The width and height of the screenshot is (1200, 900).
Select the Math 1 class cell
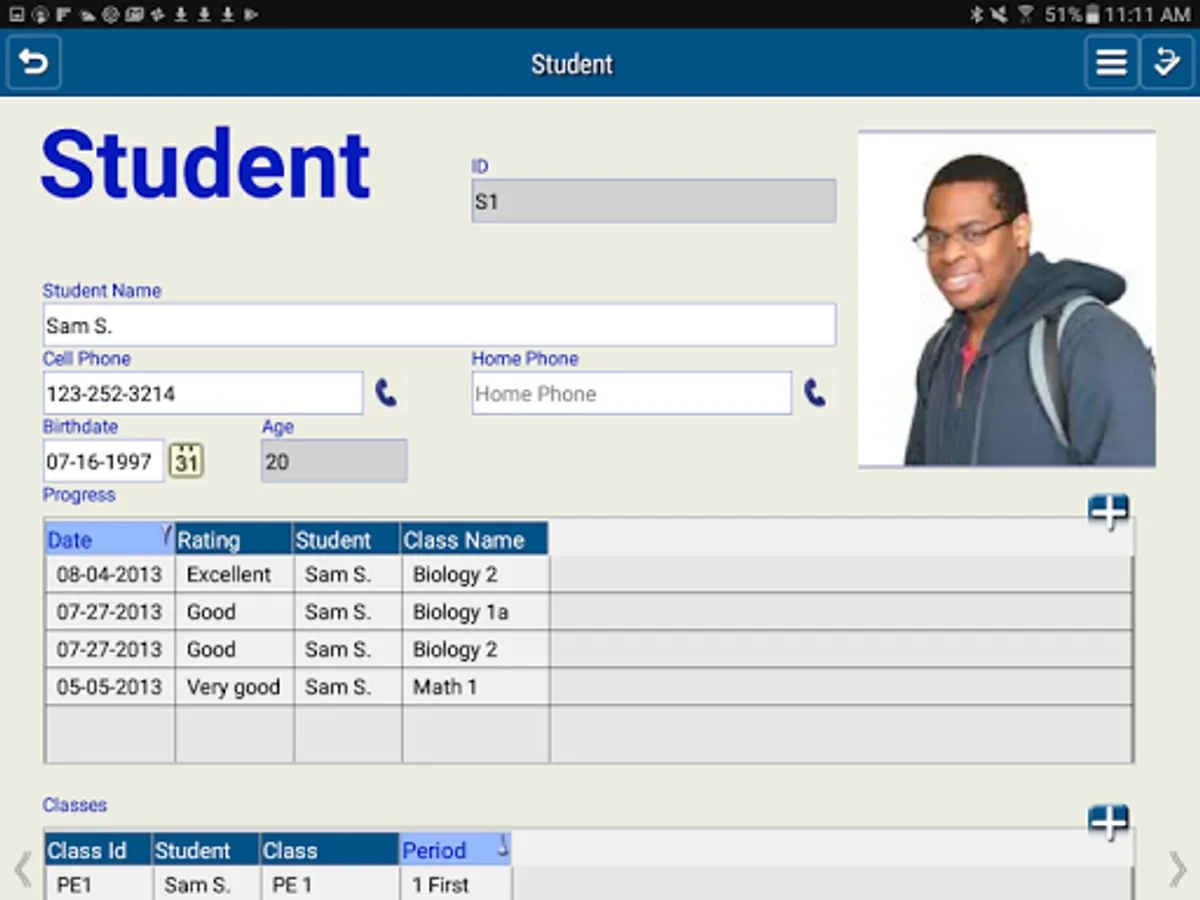(x=475, y=687)
